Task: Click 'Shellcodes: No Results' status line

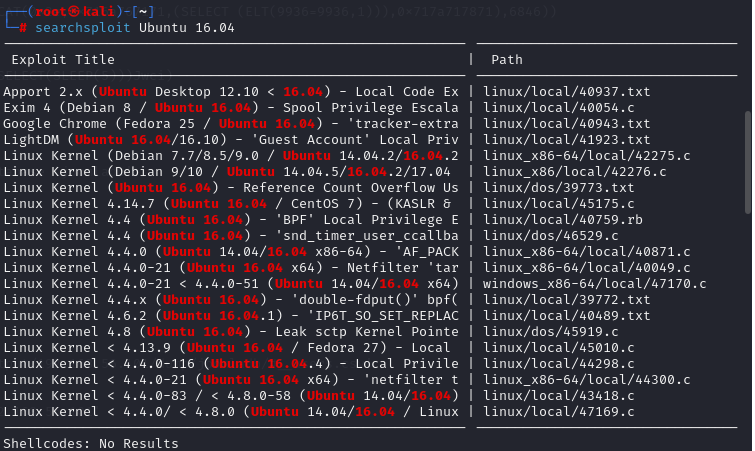Action: [x=91, y=443]
